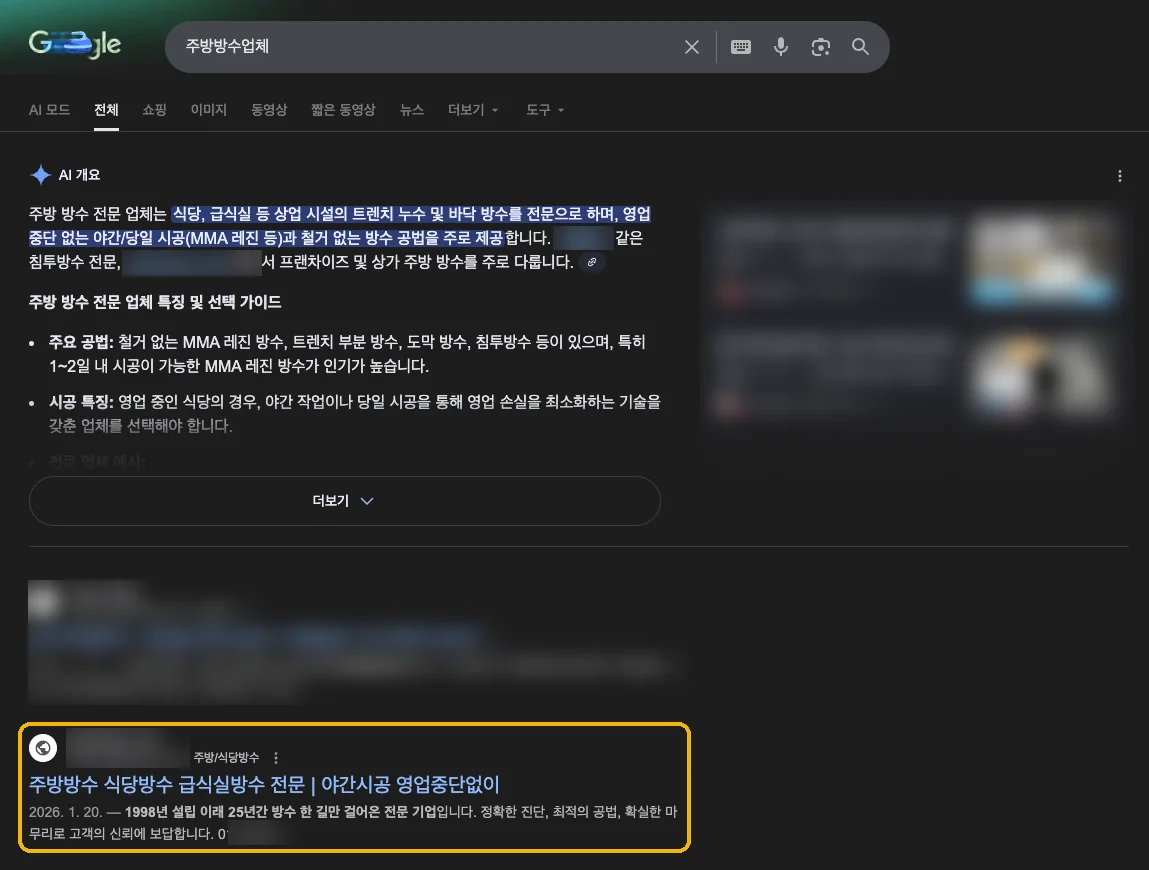Viewport: 1149px width, 870px height.
Task: Open image search with camera lens icon
Action: (x=821, y=47)
